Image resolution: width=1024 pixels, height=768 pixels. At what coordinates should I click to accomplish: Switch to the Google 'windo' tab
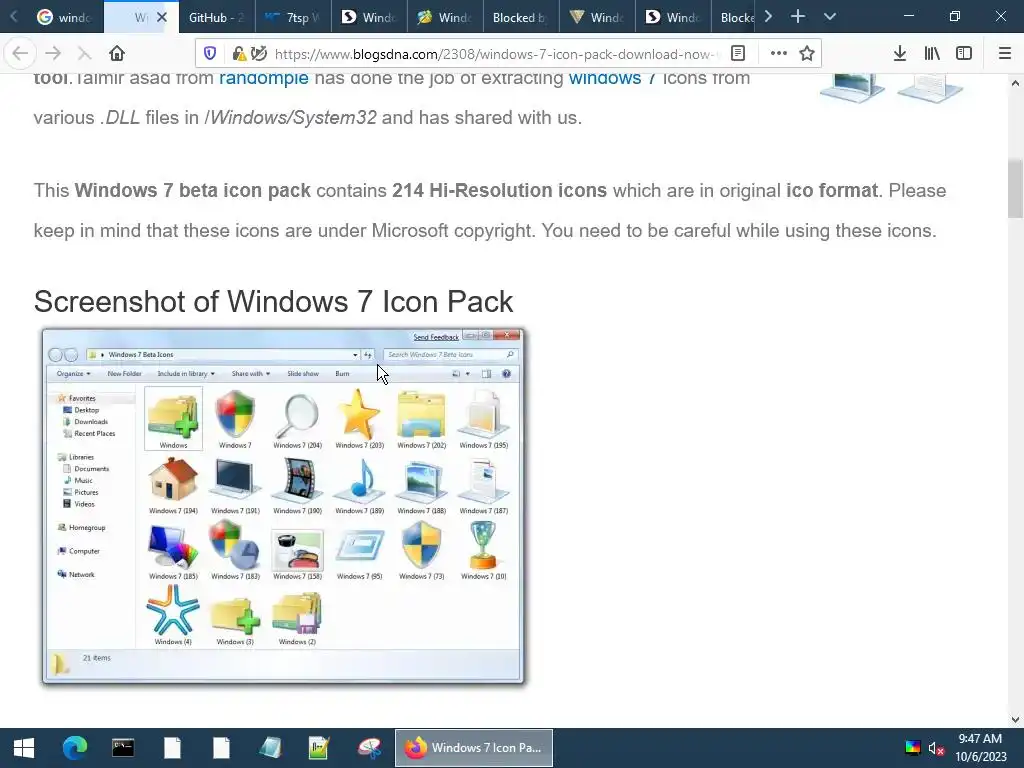coord(64,17)
